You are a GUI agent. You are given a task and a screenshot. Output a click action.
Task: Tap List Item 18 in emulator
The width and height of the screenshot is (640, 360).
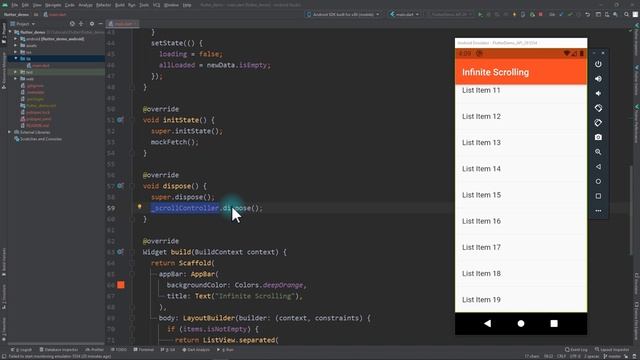click(x=521, y=273)
